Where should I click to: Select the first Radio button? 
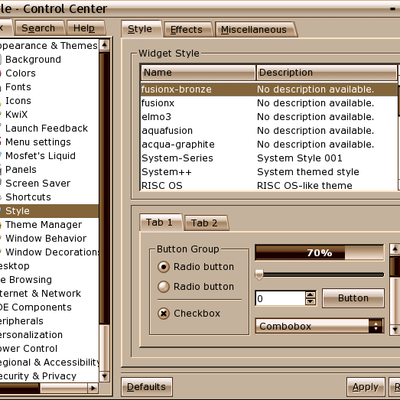pyautogui.click(x=195, y=267)
